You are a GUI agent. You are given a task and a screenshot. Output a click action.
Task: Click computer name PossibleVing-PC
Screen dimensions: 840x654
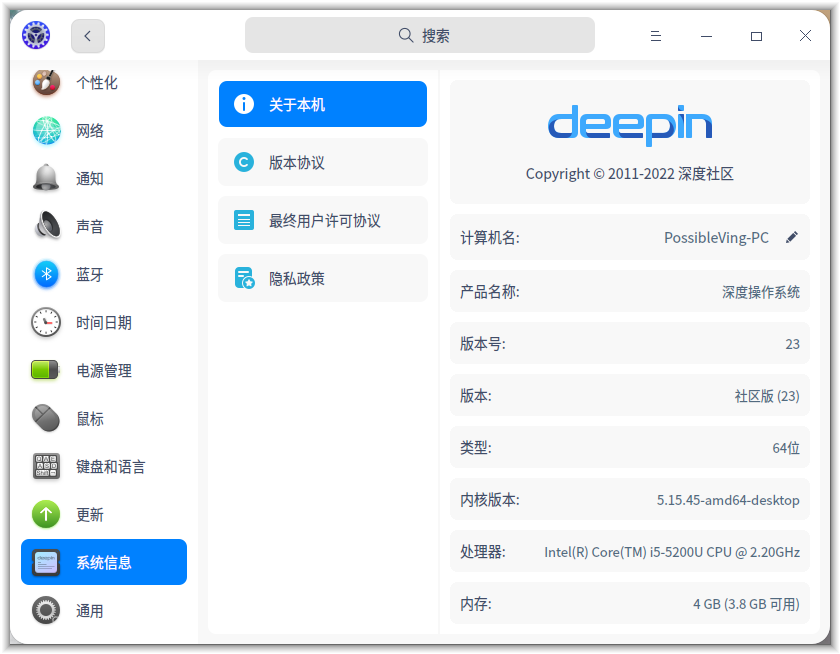[x=716, y=237]
